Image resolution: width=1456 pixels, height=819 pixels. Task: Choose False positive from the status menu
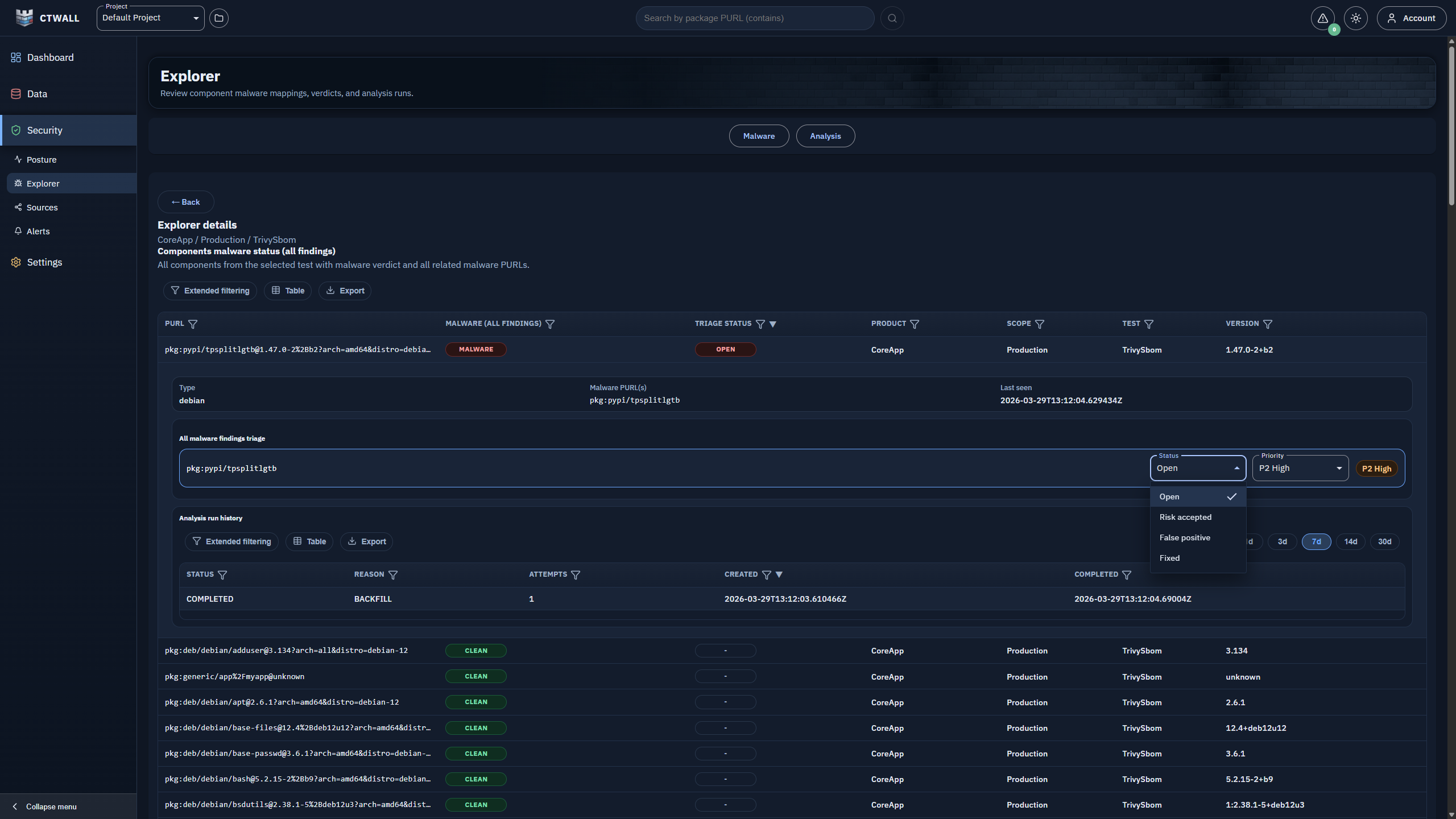[1184, 537]
